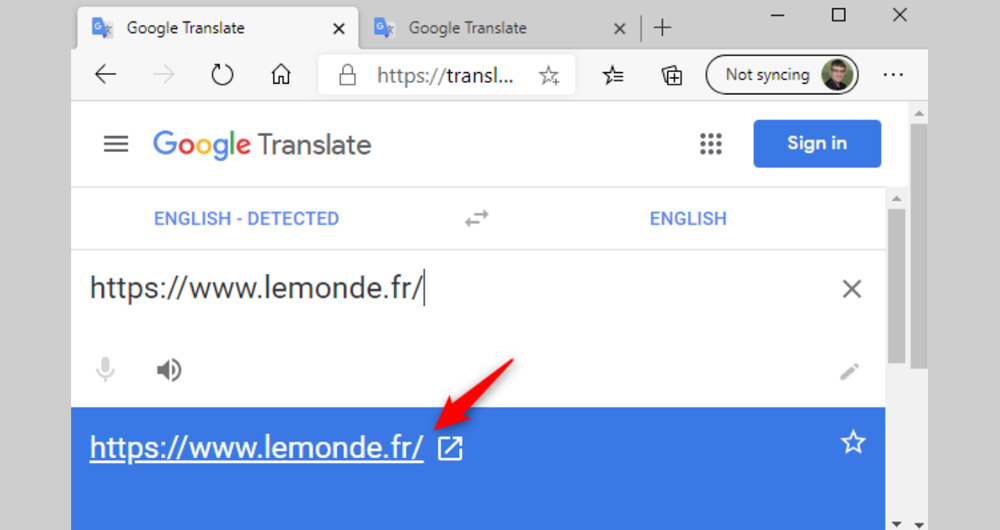Click the translated lemonde.fr link

pos(257,447)
